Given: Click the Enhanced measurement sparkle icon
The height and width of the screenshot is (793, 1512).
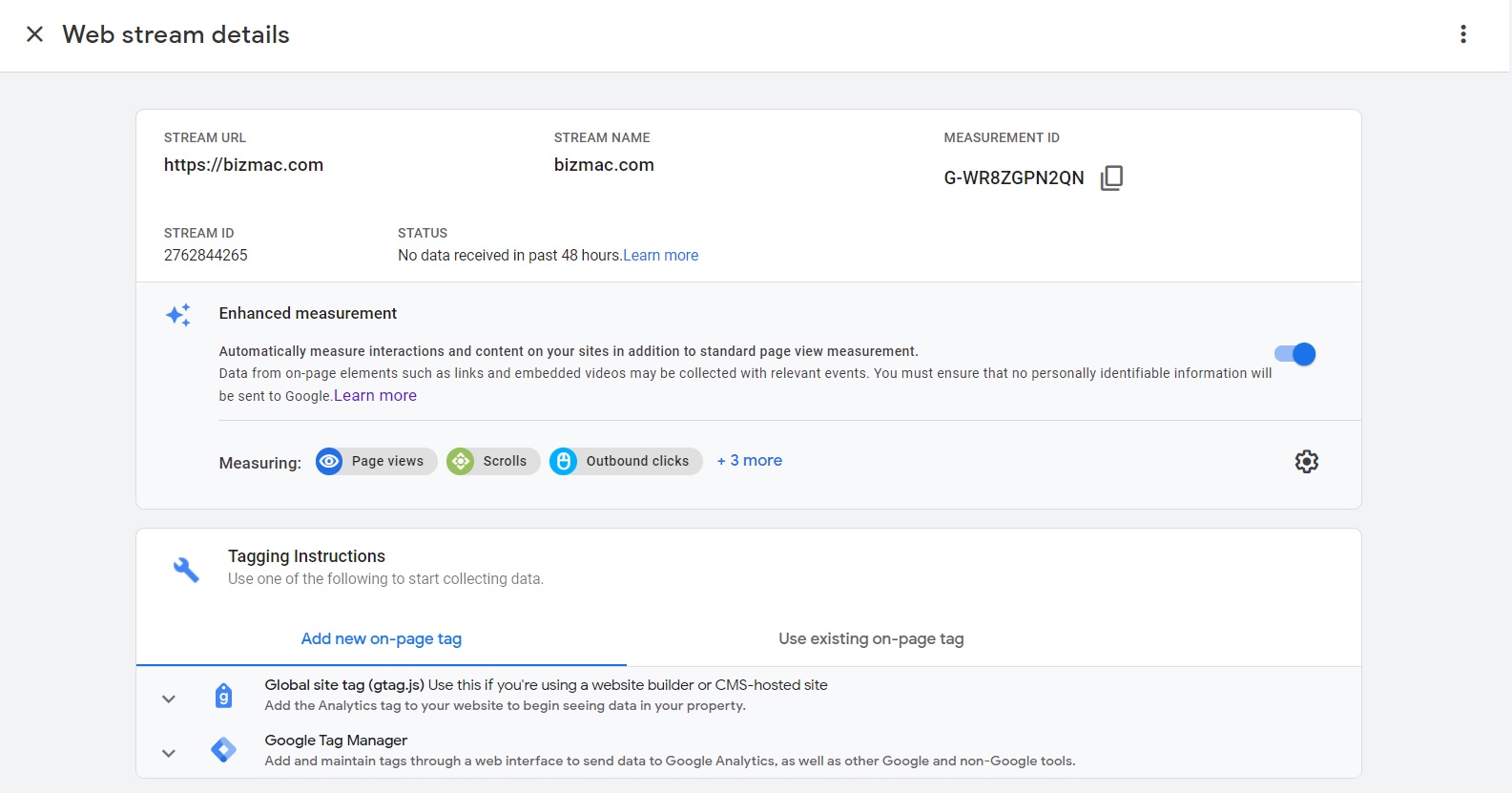Looking at the screenshot, I should [x=178, y=315].
